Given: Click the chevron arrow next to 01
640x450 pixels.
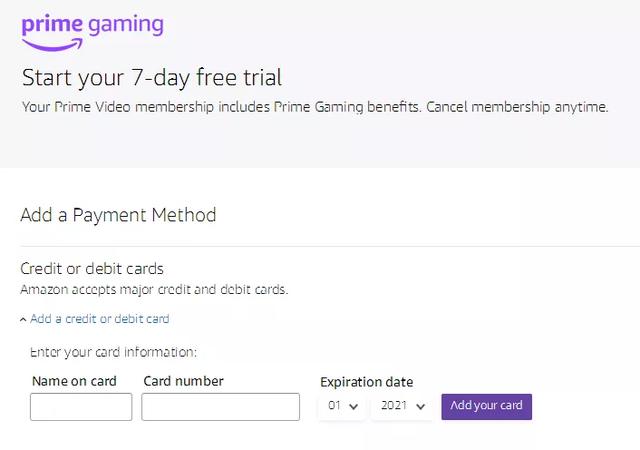Looking at the screenshot, I should coord(354,407).
